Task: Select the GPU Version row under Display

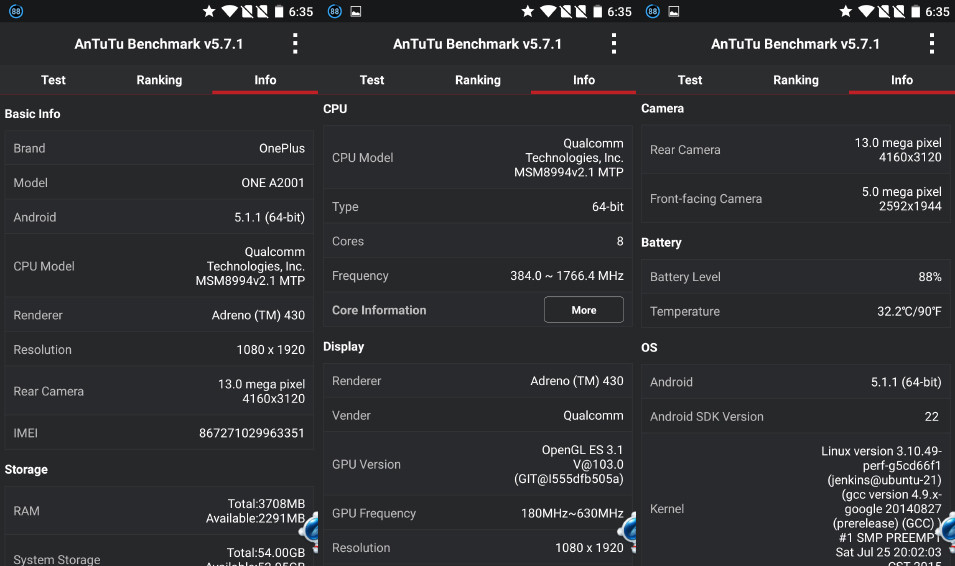Action: [478, 464]
